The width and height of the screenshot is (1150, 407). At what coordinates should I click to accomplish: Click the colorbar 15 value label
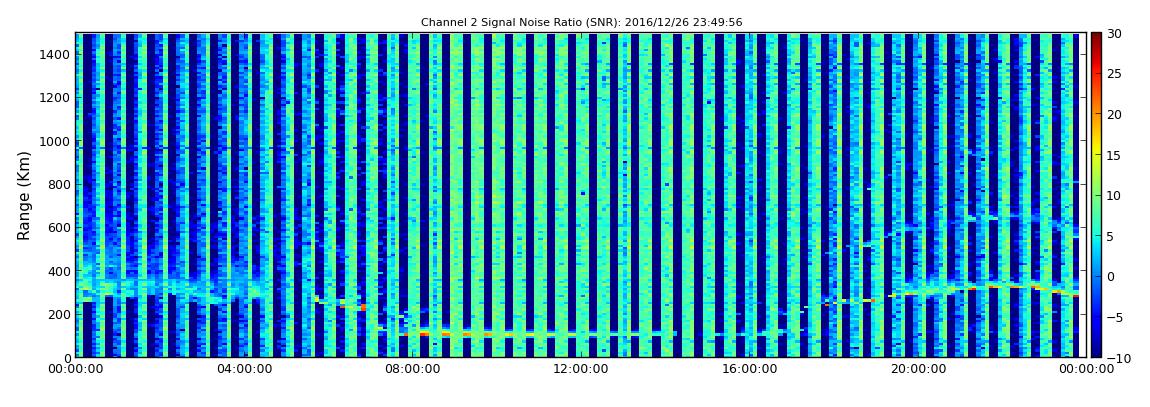(x=1113, y=155)
